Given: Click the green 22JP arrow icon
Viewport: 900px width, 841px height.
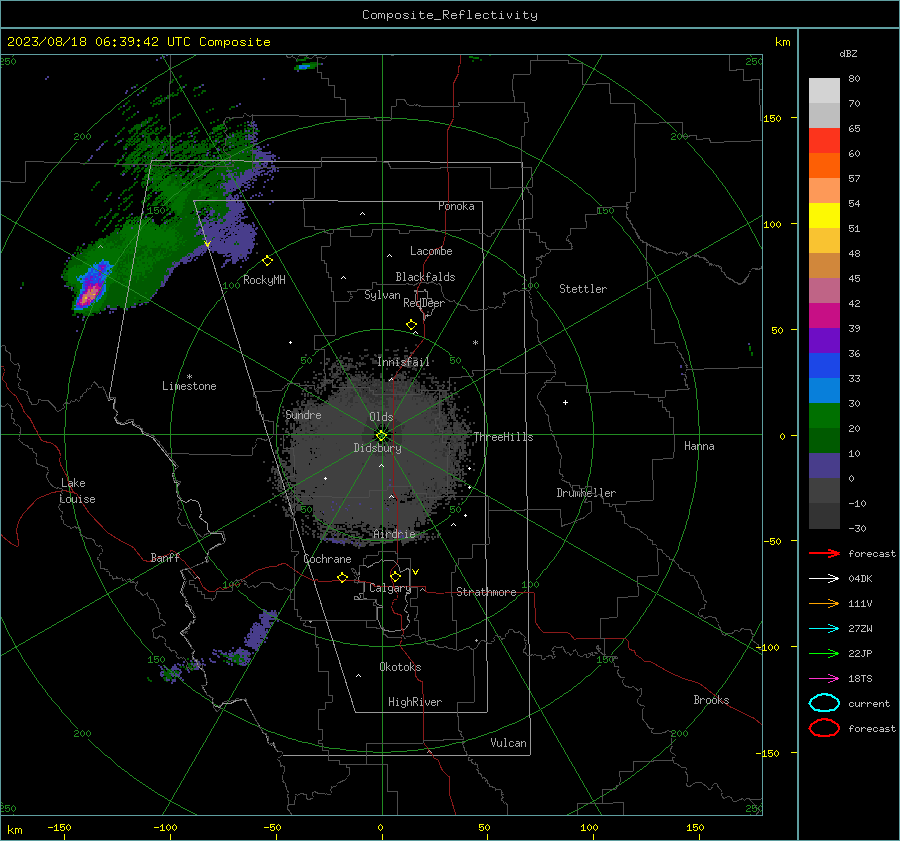Looking at the screenshot, I should (x=824, y=653).
